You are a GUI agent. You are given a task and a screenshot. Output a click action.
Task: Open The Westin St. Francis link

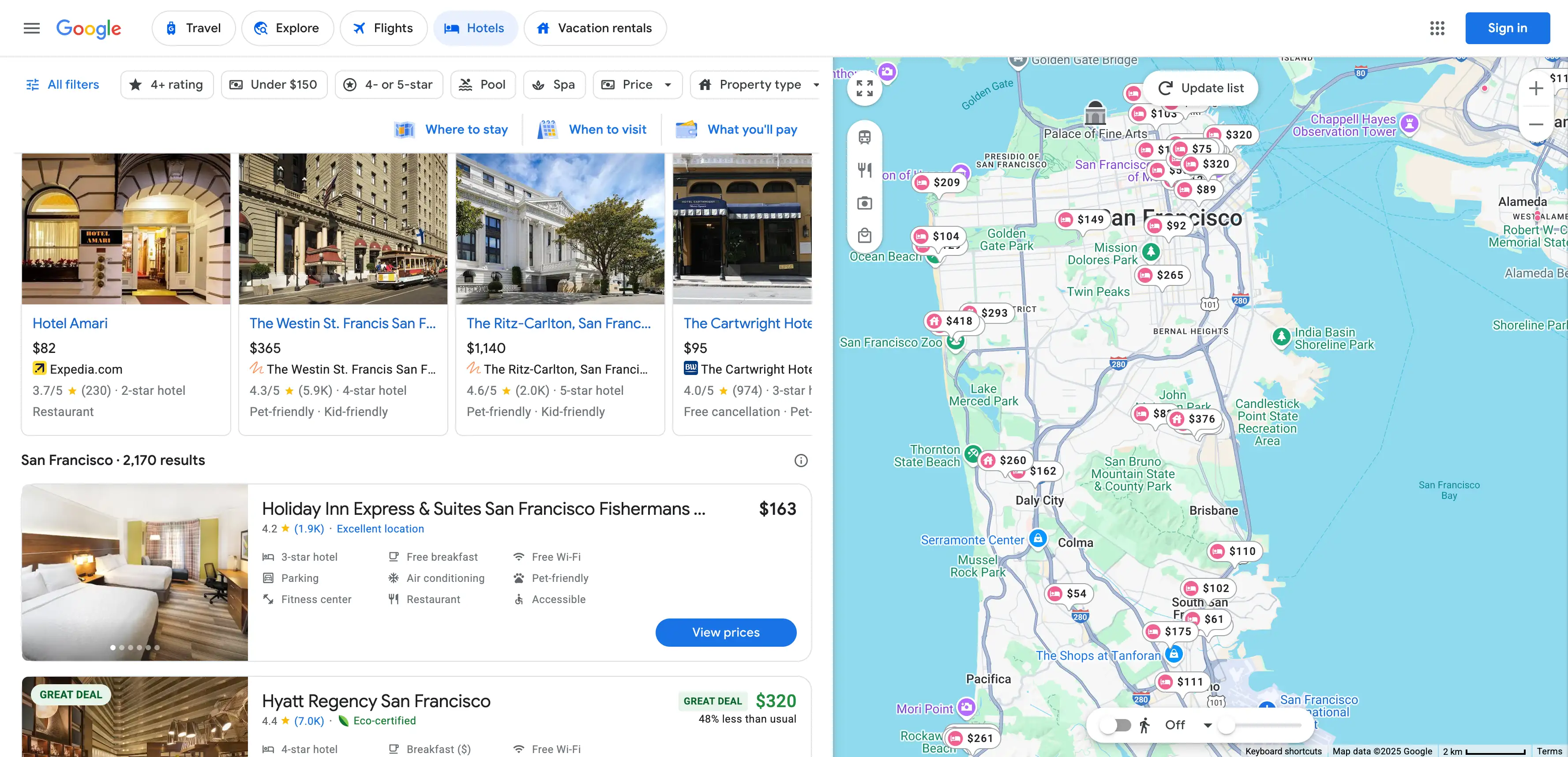pyautogui.click(x=343, y=323)
